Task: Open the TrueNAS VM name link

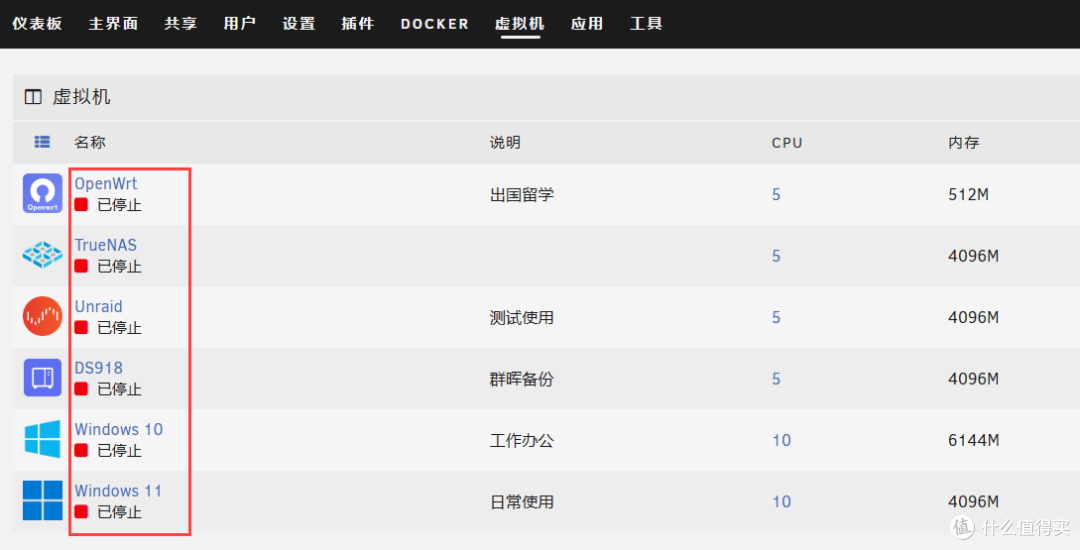Action: click(106, 245)
